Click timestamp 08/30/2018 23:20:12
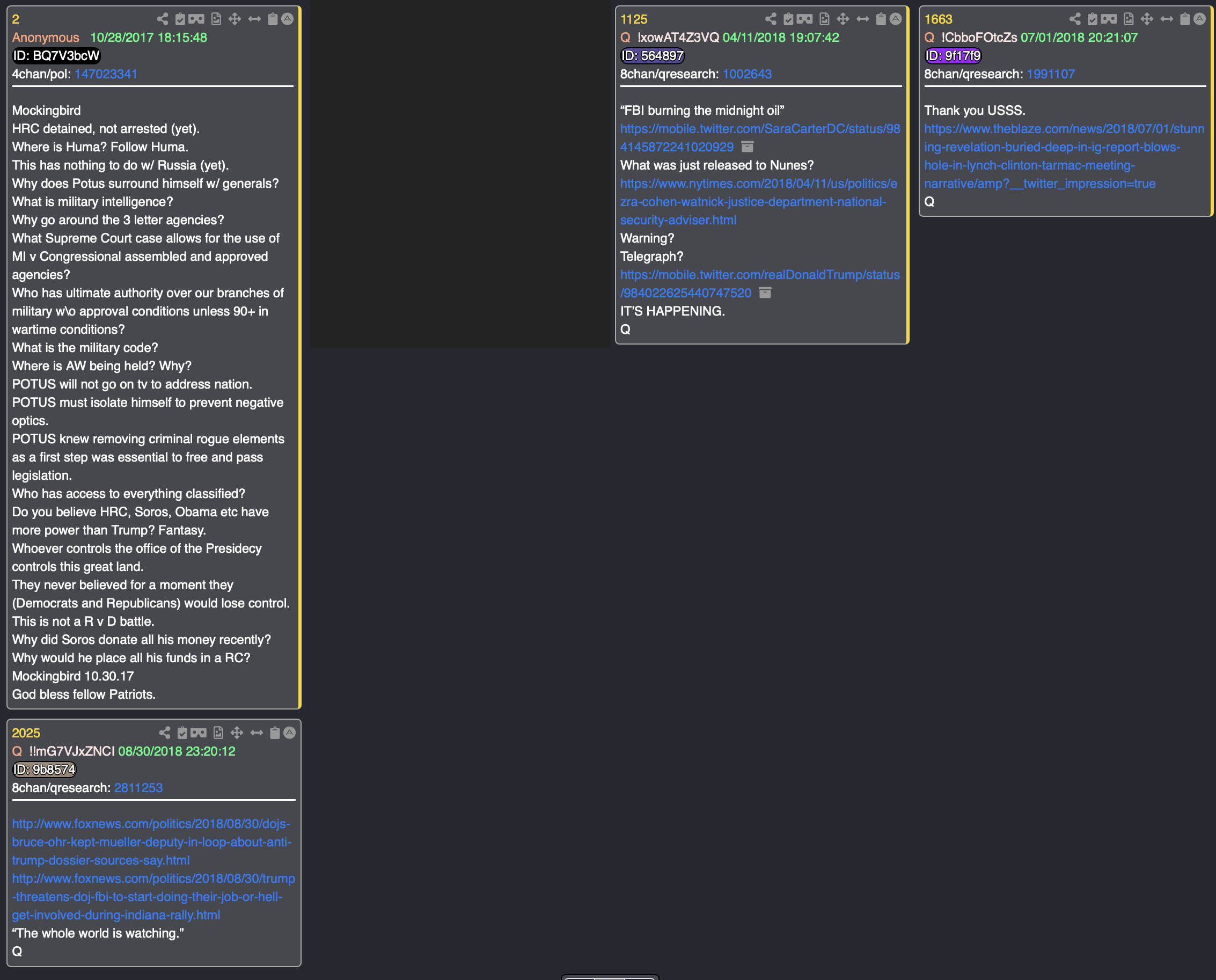1216x980 pixels. 177,751
